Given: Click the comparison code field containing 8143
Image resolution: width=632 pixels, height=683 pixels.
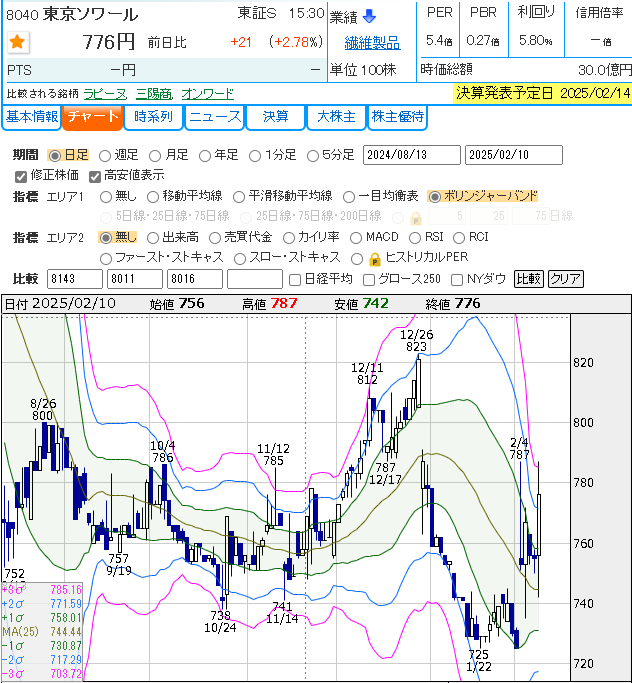Looking at the screenshot, I should point(72,279).
